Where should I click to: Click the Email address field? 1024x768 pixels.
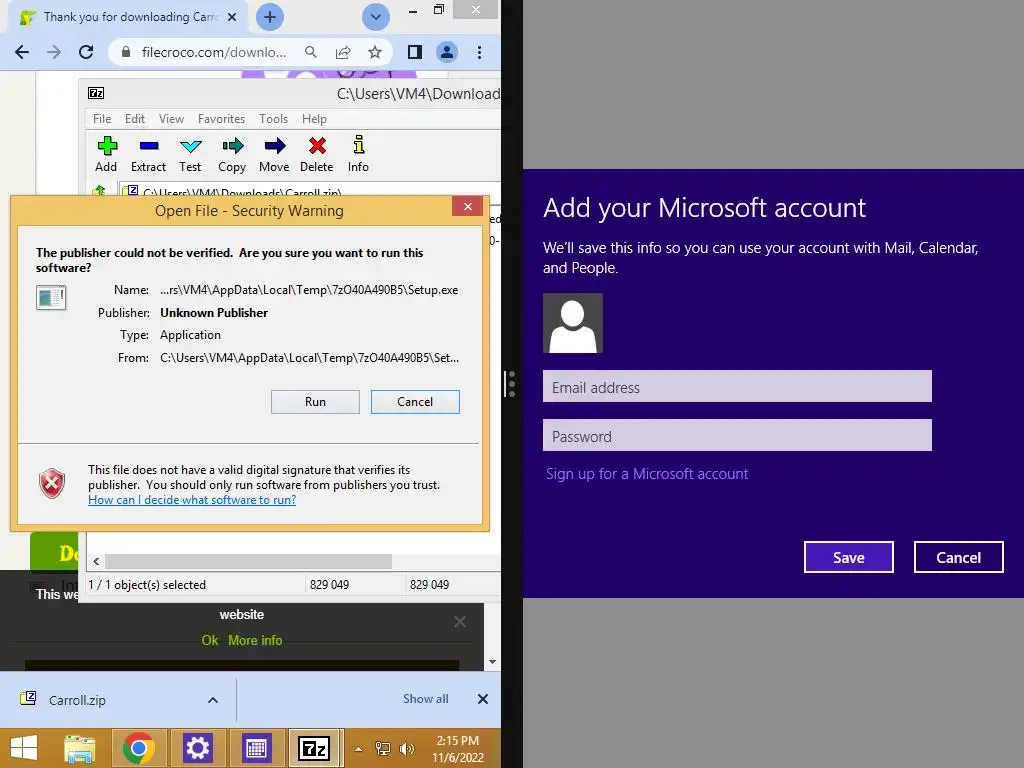[737, 387]
